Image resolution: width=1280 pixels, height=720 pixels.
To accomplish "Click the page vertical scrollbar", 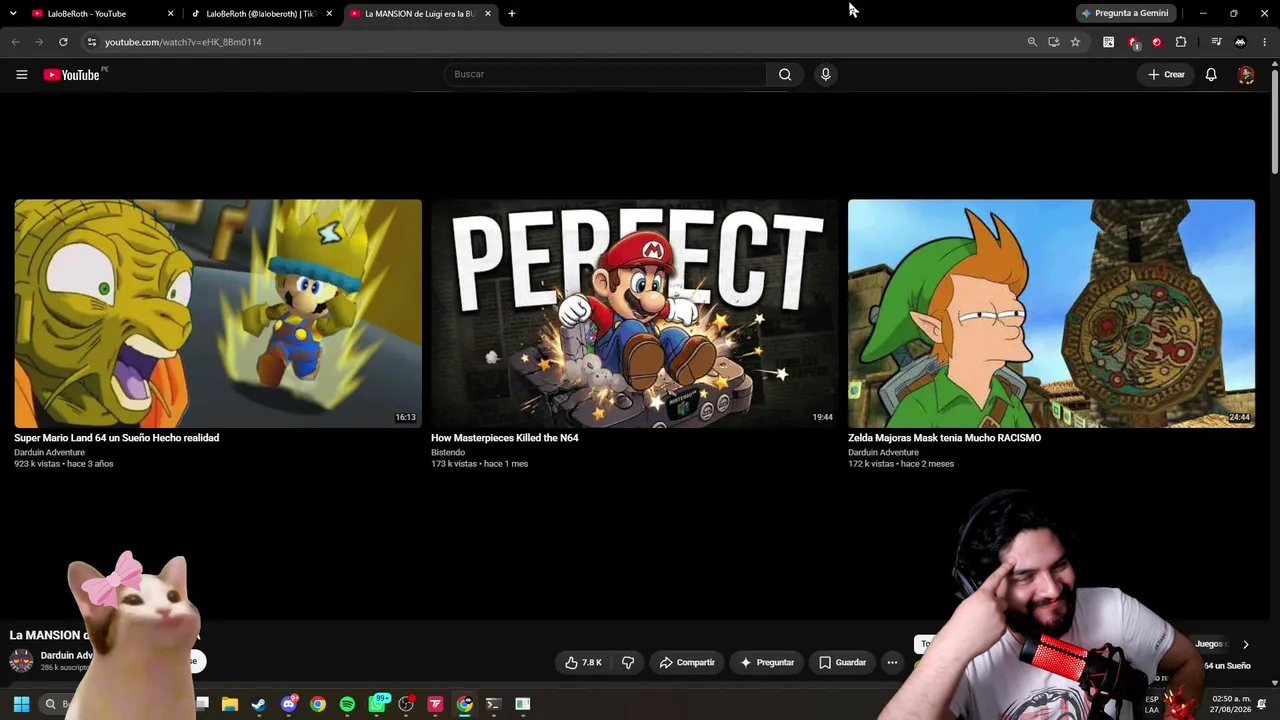I will [1275, 120].
